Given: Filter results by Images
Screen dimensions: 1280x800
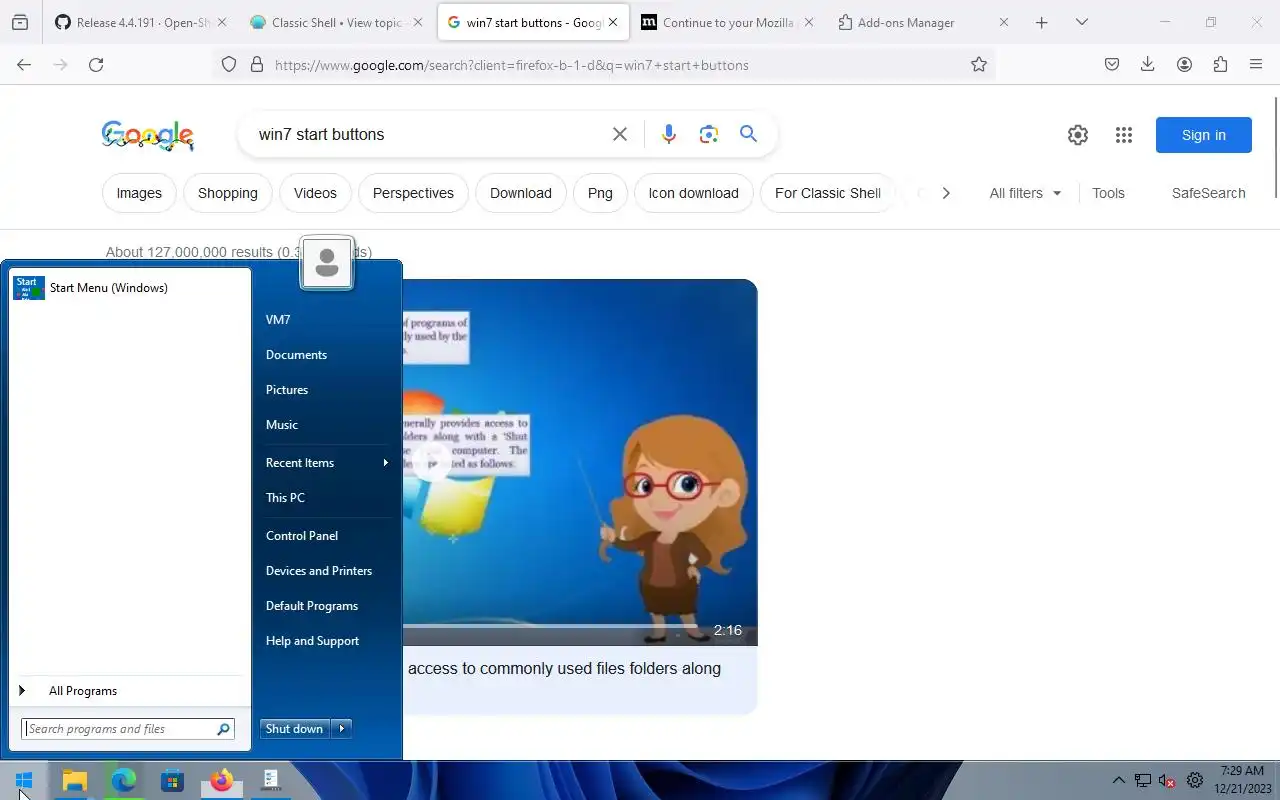Looking at the screenshot, I should click(x=139, y=193).
